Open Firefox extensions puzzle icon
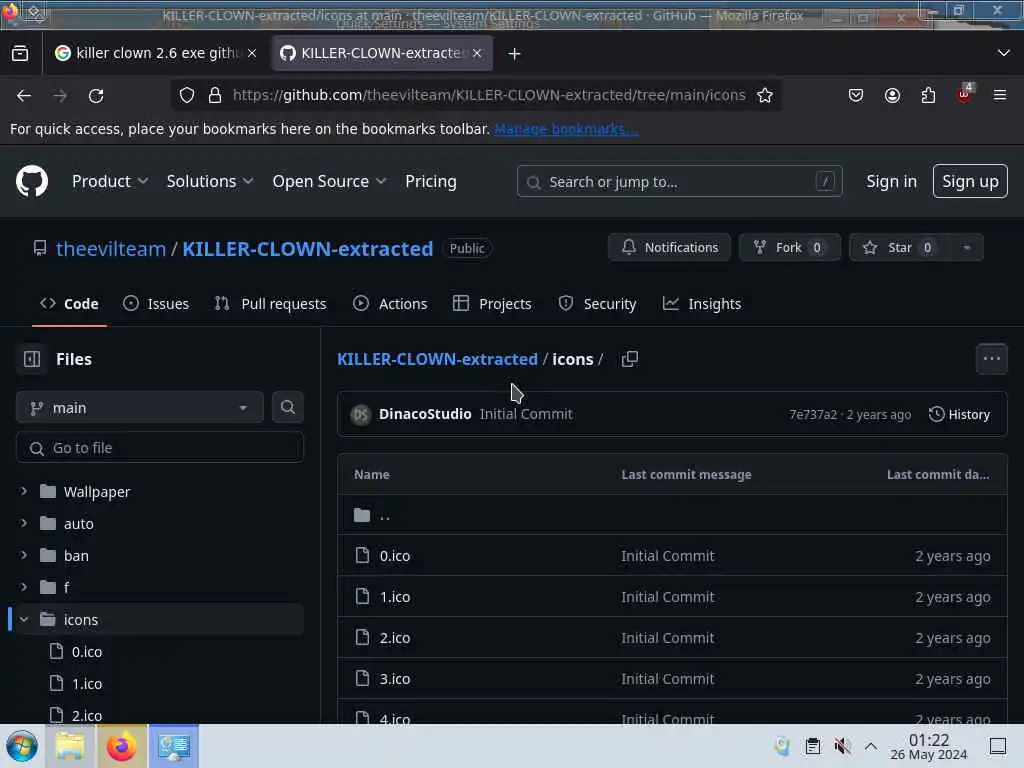The height and width of the screenshot is (768, 1024). pos(928,95)
